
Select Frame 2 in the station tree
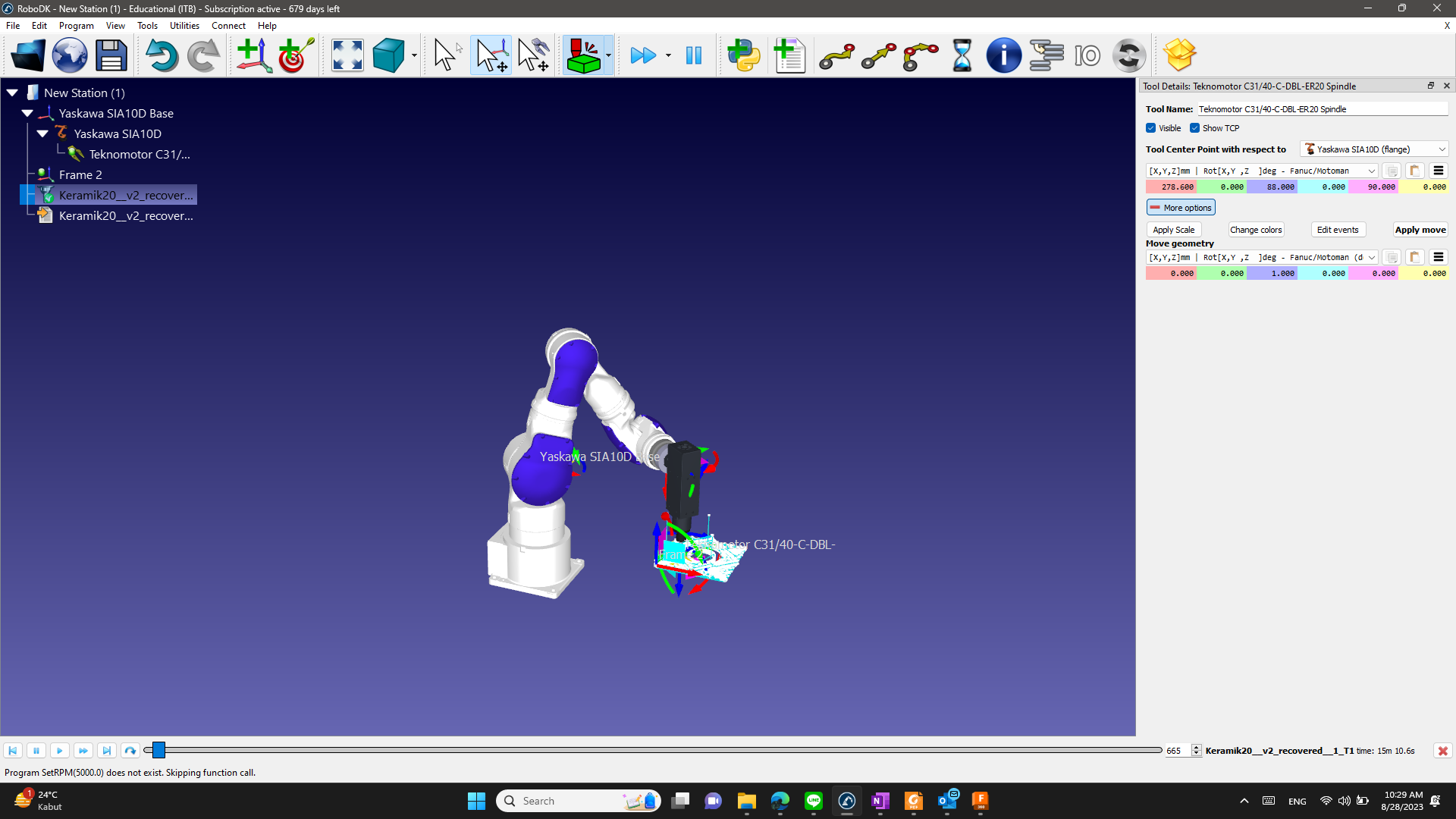click(80, 174)
